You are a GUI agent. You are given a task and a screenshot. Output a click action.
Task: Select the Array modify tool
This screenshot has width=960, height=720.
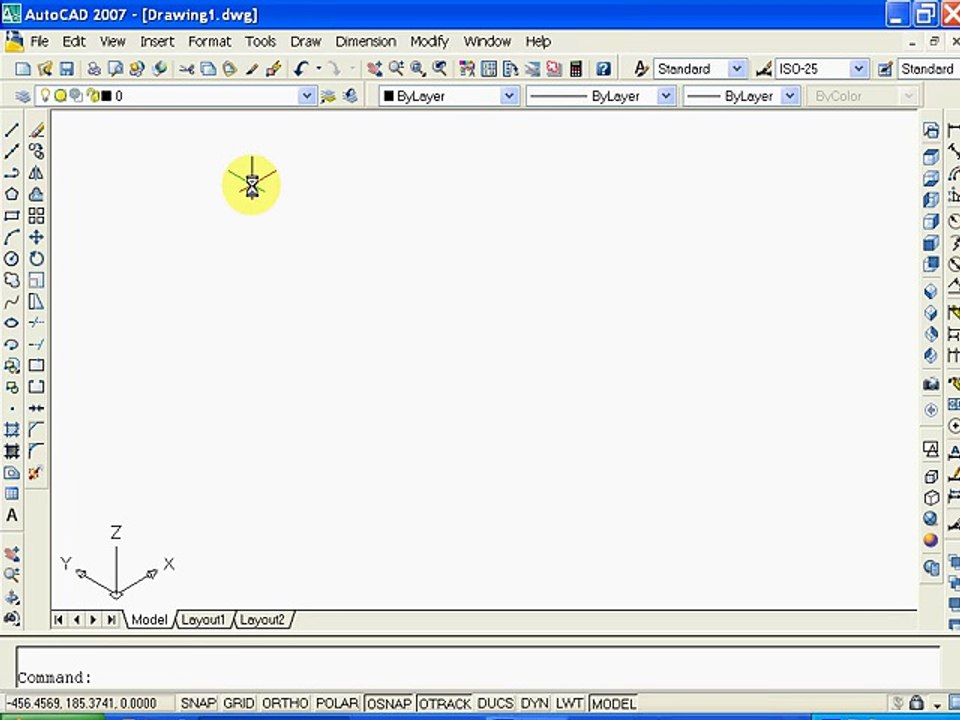[36, 216]
